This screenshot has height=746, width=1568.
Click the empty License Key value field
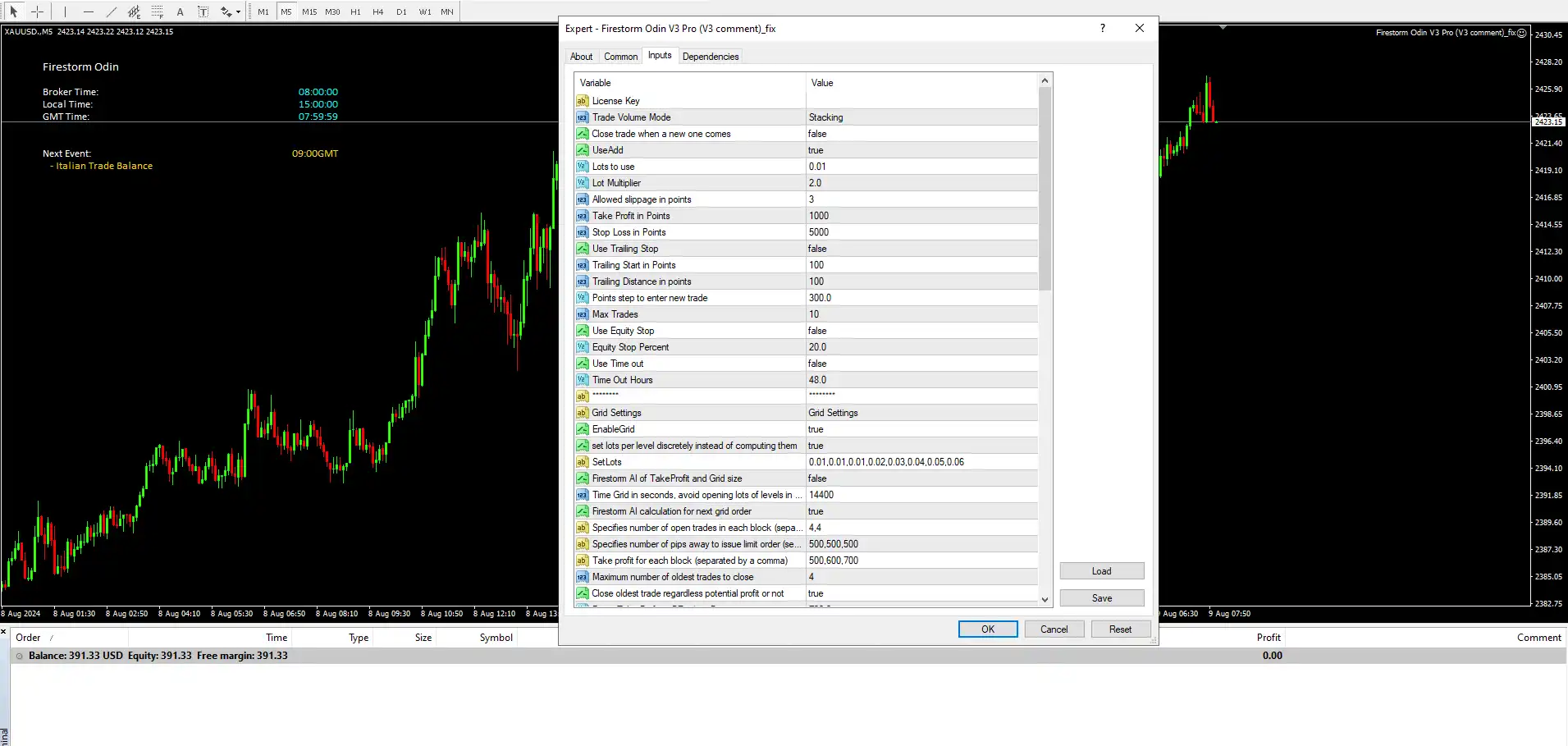[922, 101]
